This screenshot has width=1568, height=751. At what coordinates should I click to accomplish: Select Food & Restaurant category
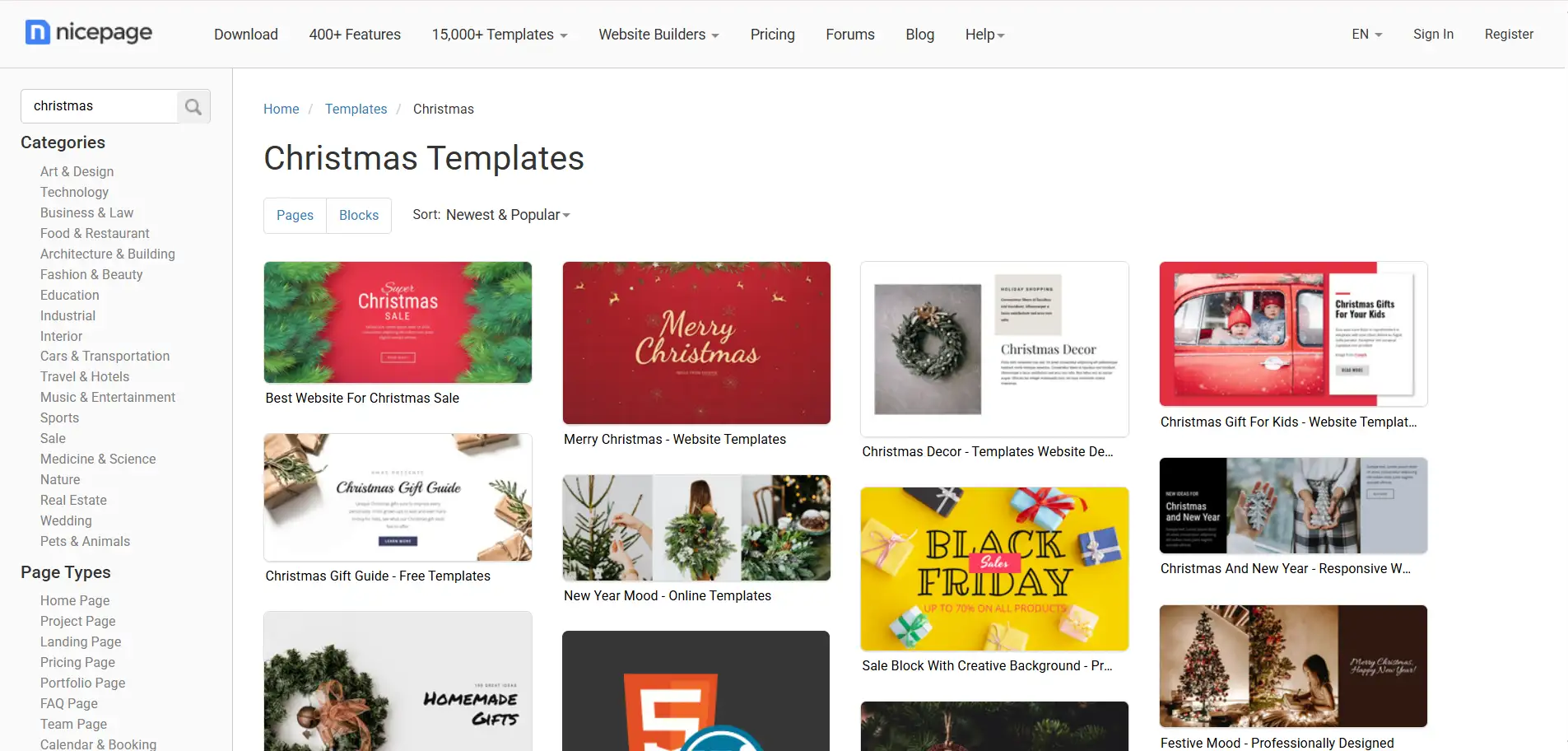pyautogui.click(x=95, y=233)
